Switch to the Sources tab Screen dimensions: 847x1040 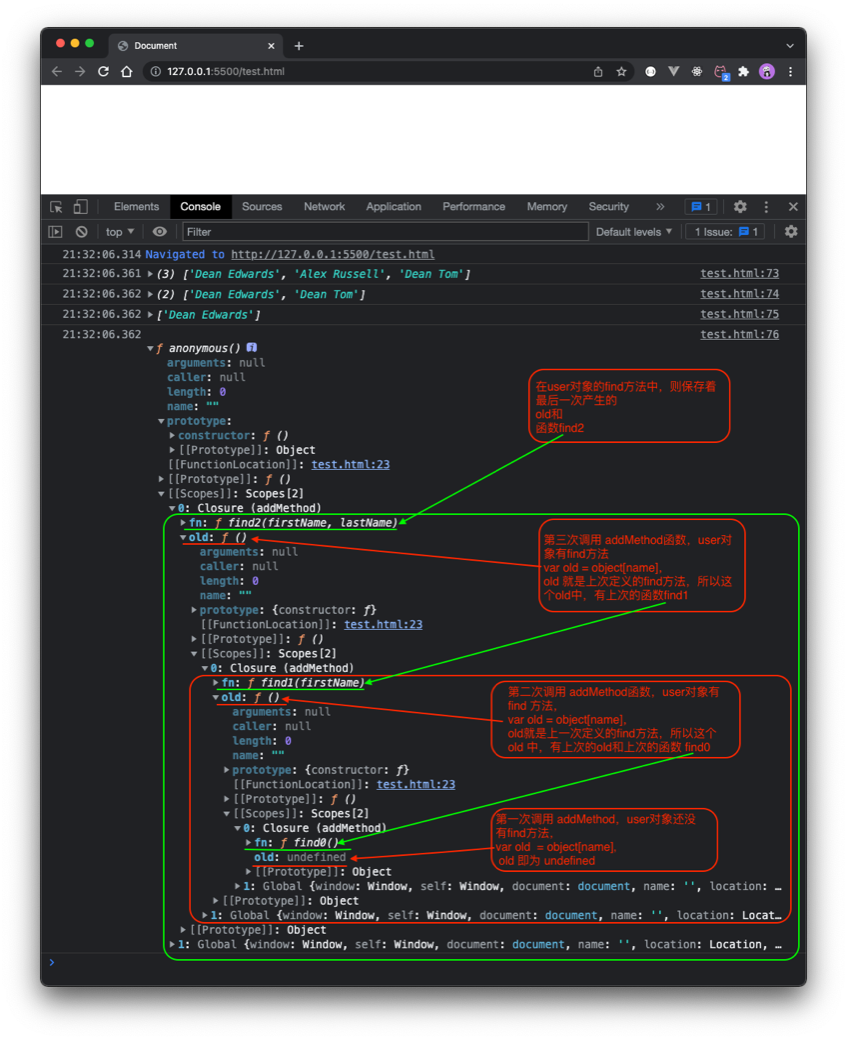pos(262,207)
